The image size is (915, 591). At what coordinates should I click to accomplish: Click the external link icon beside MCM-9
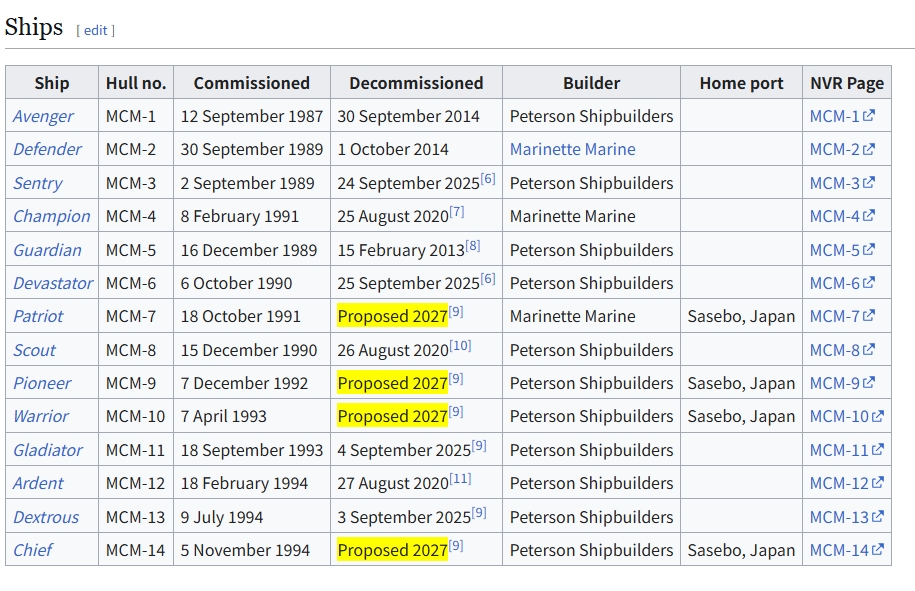pos(869,383)
